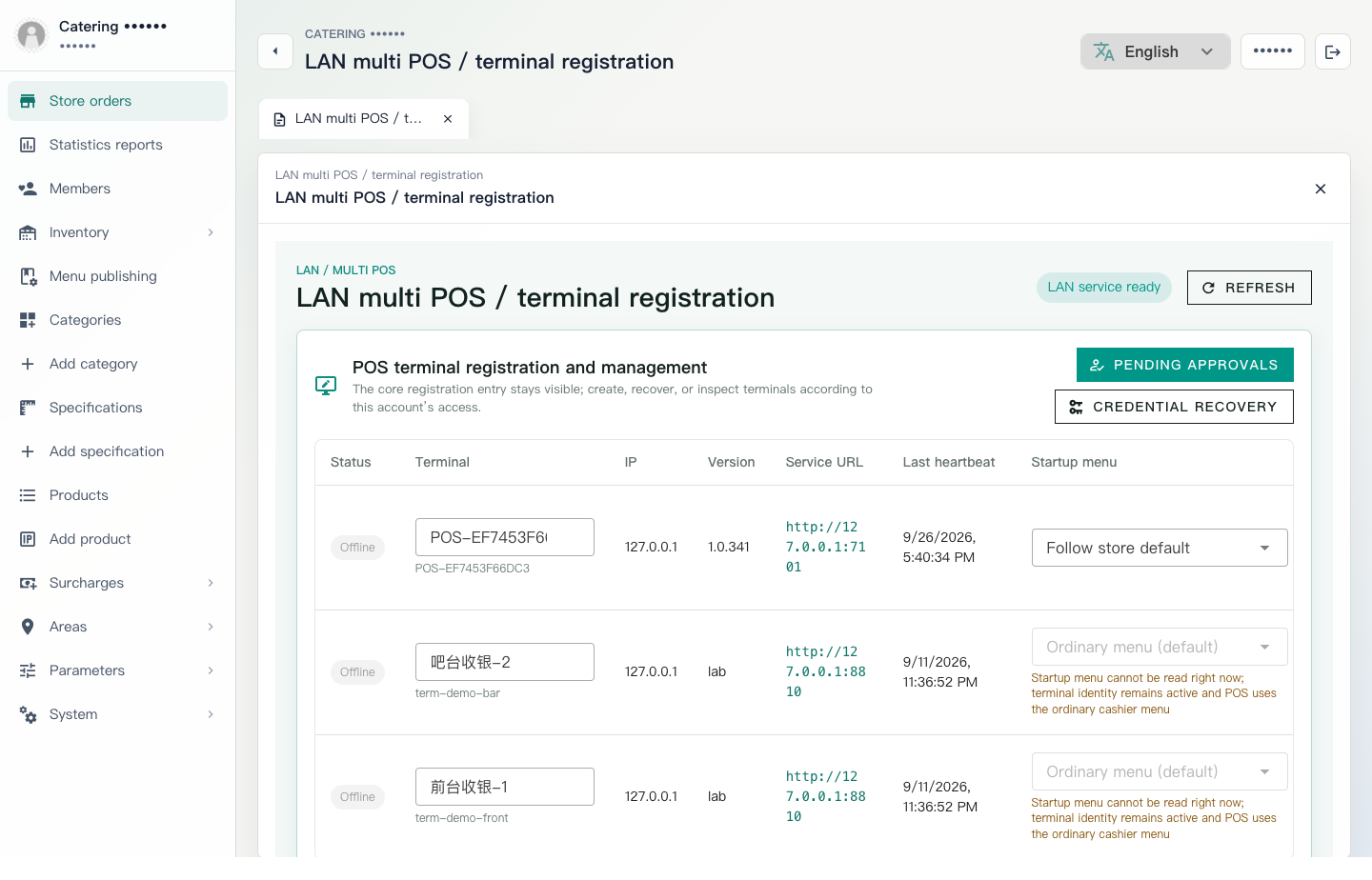Click the Categories grid icon
The image size is (1372, 880).
pyautogui.click(x=28, y=320)
